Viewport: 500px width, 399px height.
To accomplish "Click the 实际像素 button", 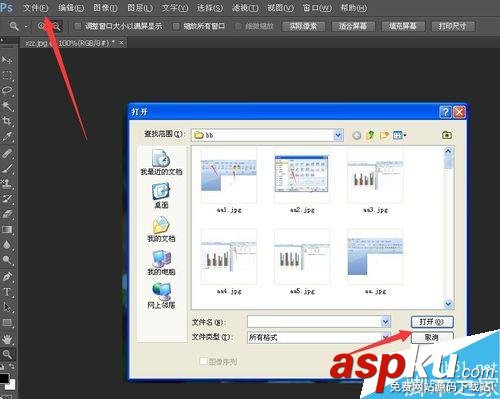I will click(x=303, y=26).
